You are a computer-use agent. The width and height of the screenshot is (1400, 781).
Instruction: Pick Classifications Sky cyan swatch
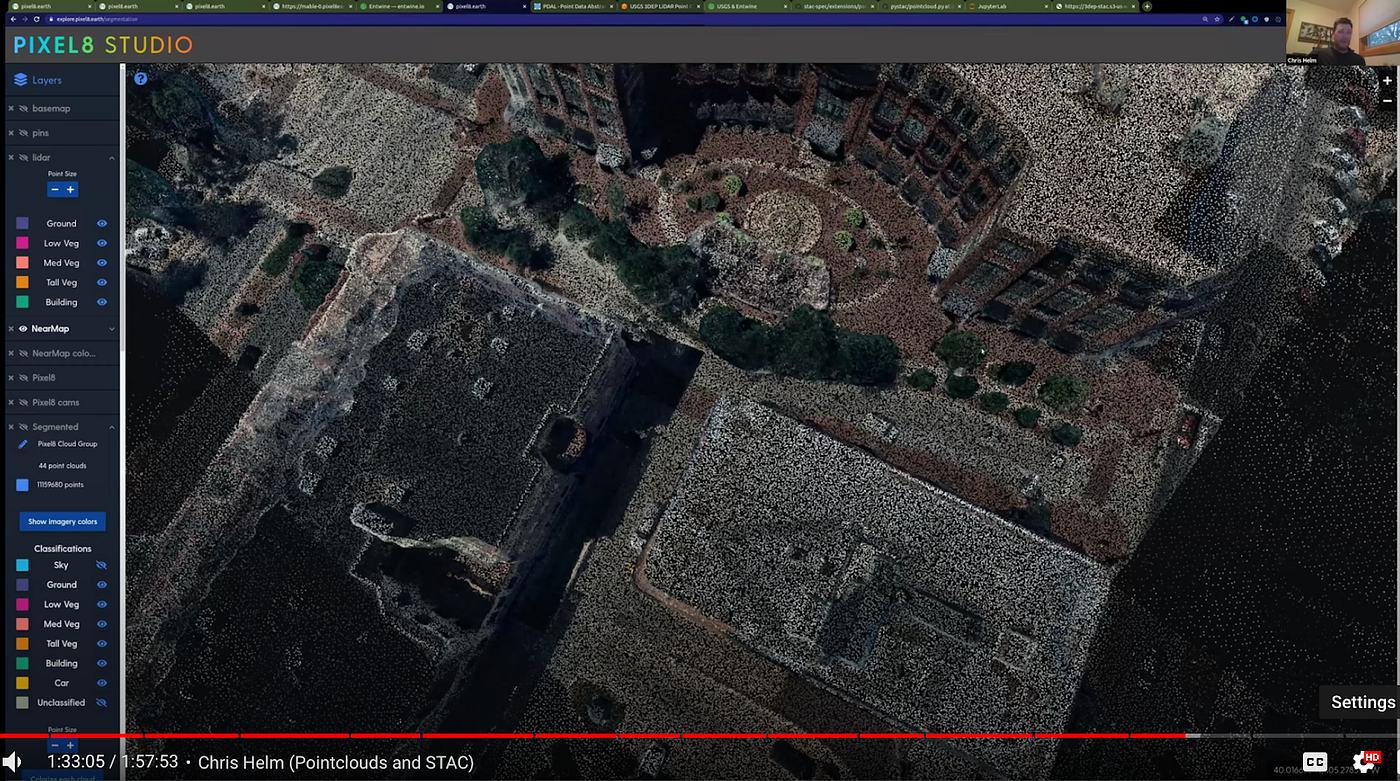point(22,566)
